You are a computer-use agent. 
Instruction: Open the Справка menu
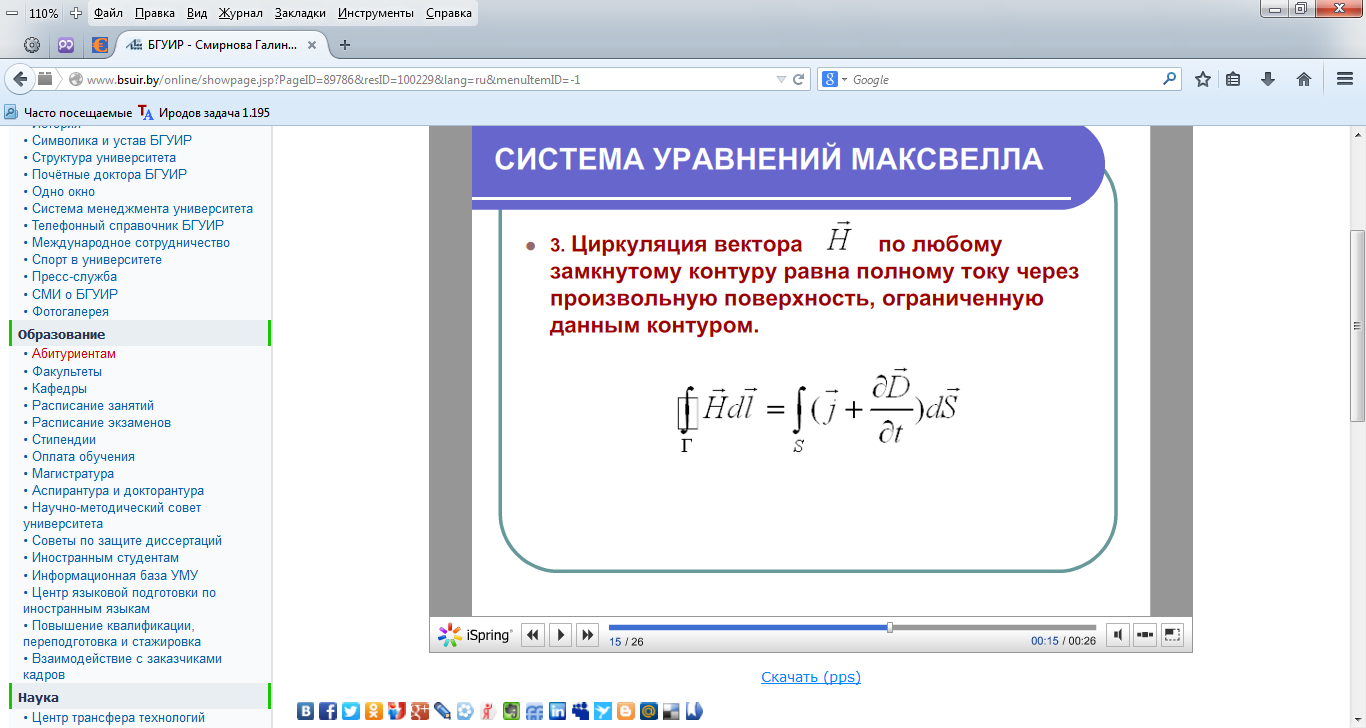tap(449, 13)
